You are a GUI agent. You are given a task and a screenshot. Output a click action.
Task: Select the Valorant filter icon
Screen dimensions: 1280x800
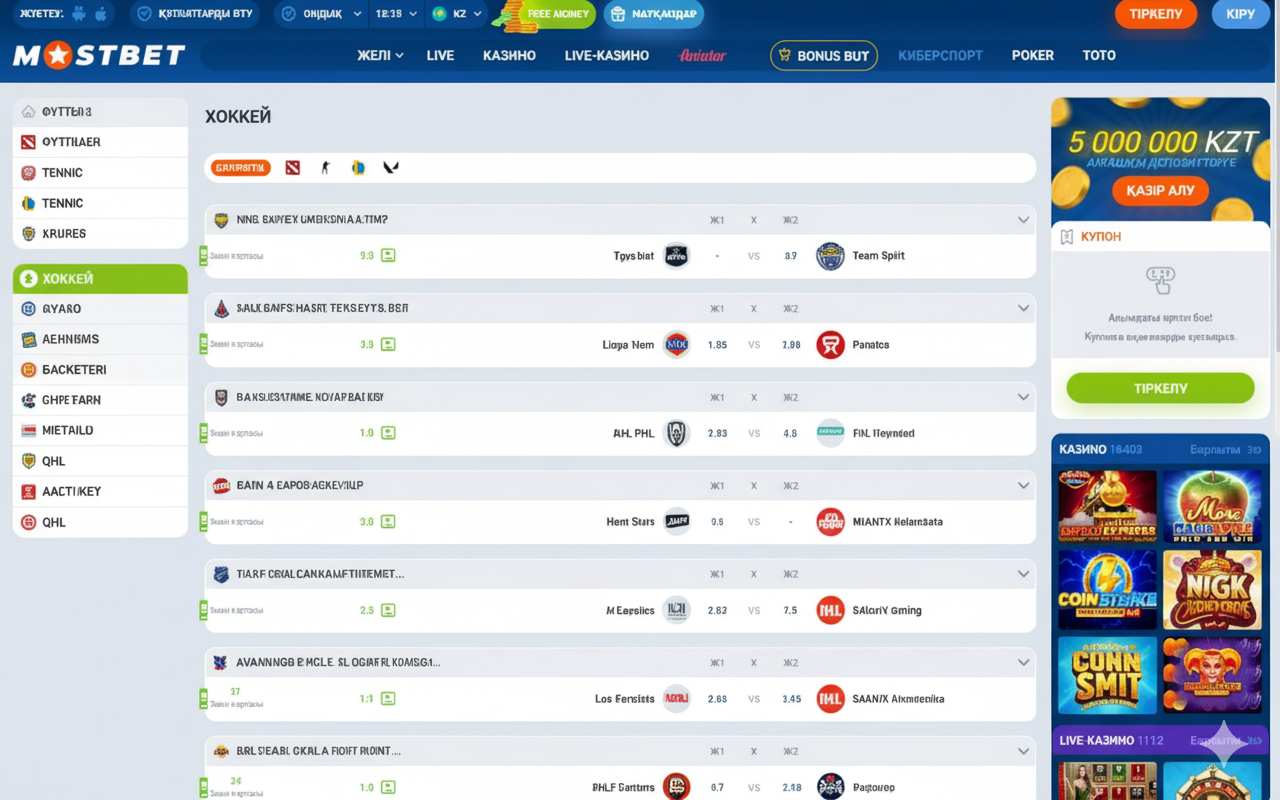391,168
